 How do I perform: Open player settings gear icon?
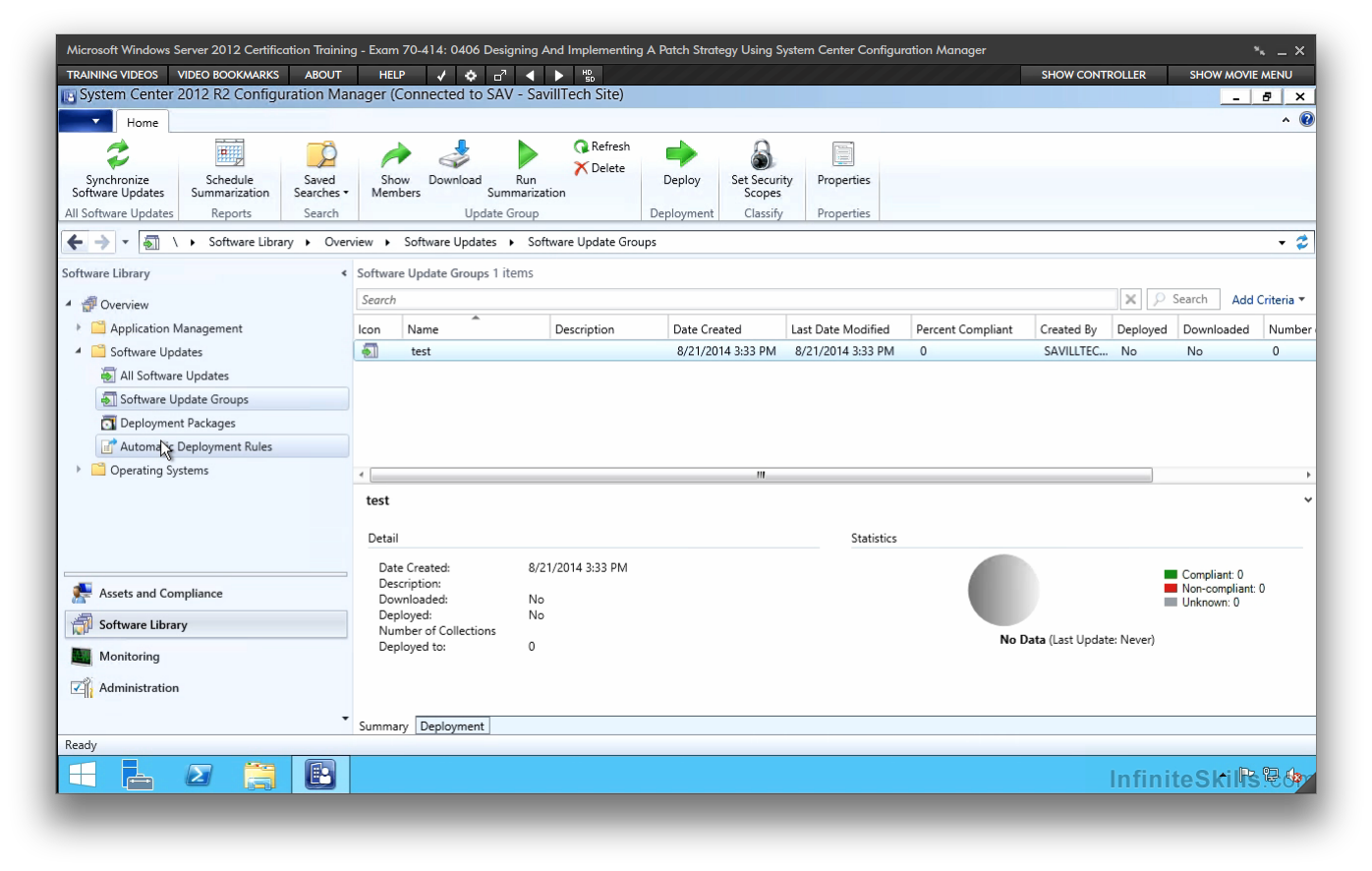[471, 75]
